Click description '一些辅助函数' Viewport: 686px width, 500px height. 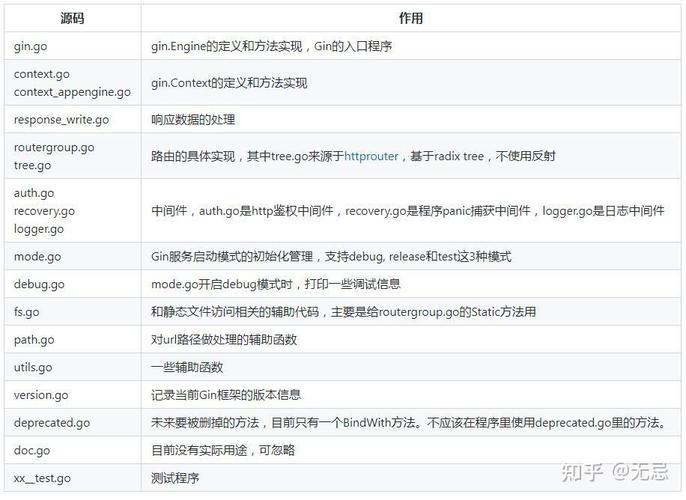(x=187, y=367)
